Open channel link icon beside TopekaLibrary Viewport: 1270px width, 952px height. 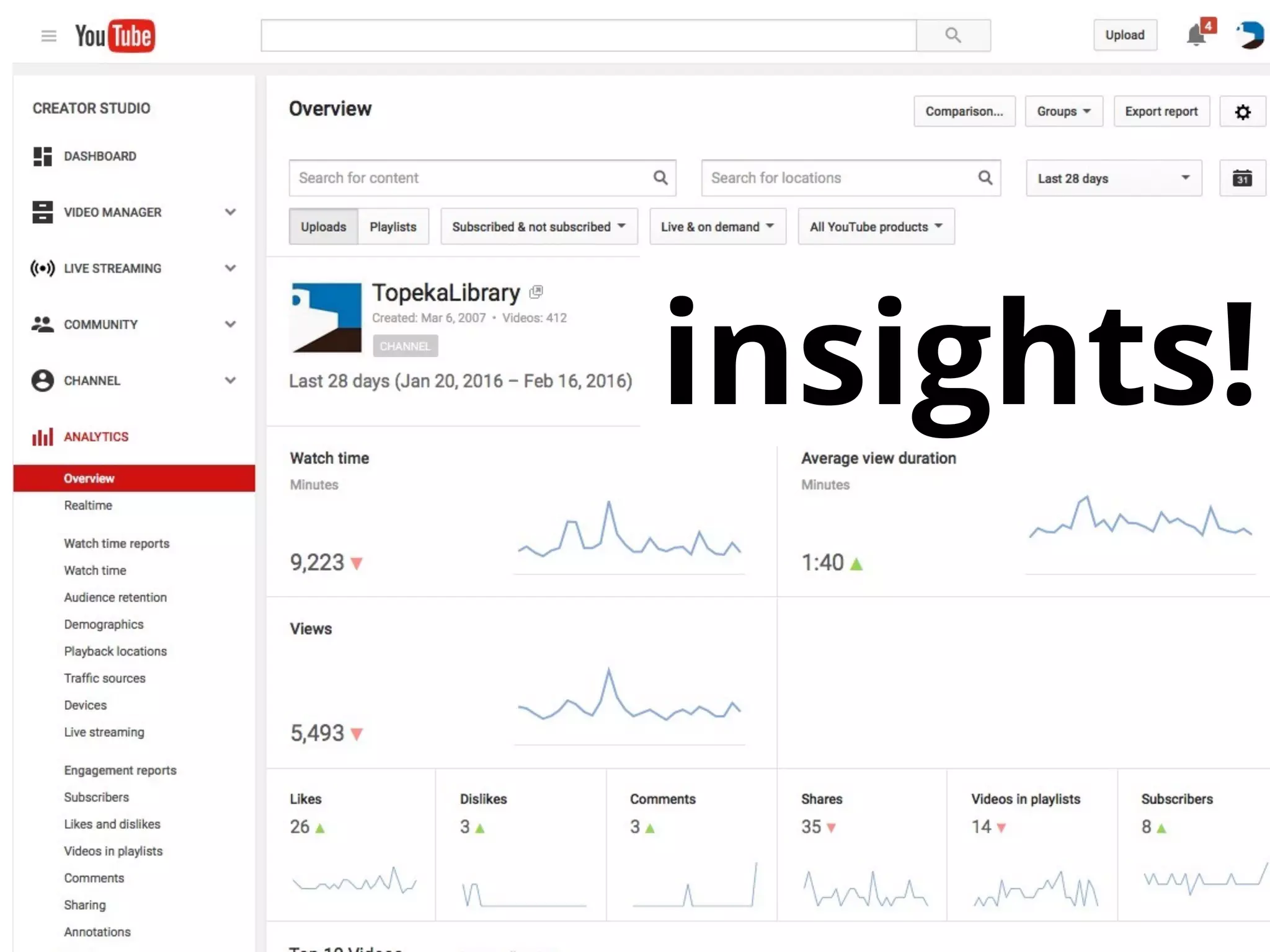[x=536, y=292]
